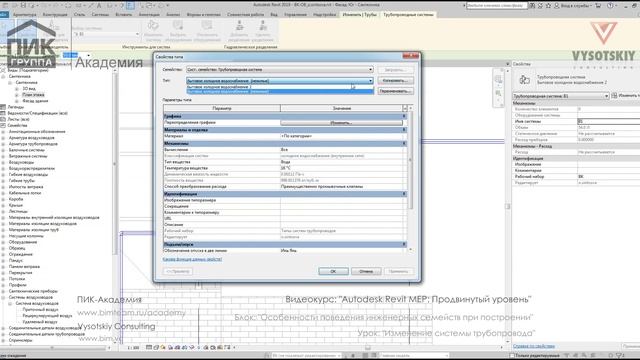Click the favorites star icon in title bar
Viewport: 640px width, 360px height.
point(548,6)
